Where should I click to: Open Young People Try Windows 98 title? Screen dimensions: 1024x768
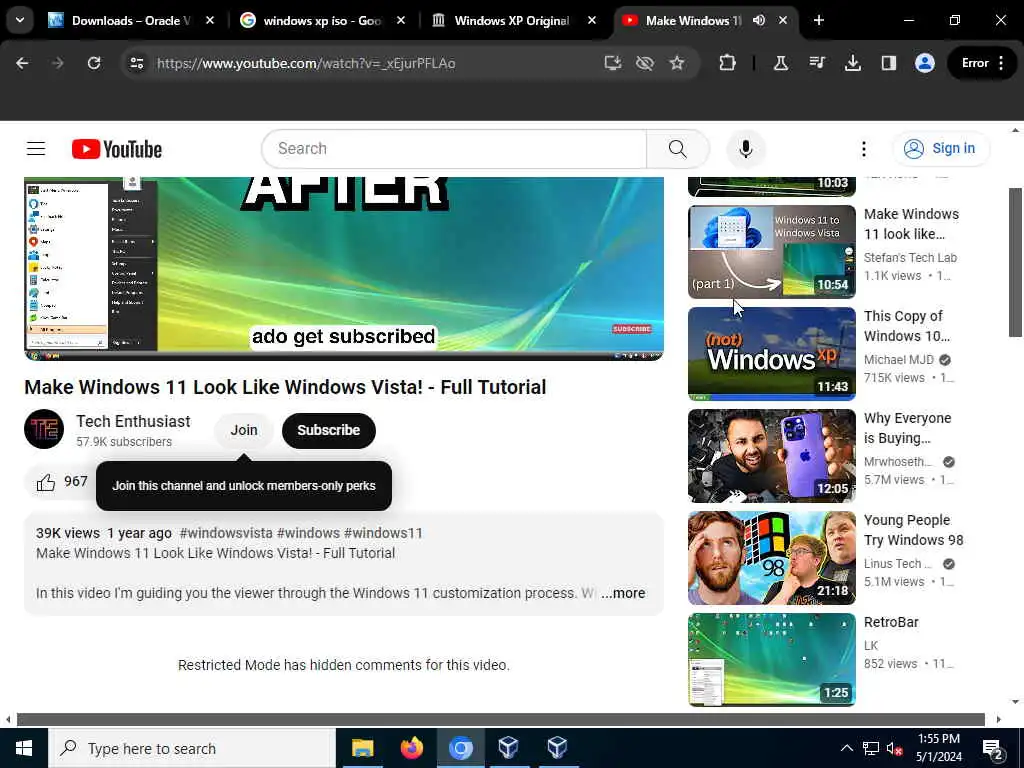(x=913, y=530)
